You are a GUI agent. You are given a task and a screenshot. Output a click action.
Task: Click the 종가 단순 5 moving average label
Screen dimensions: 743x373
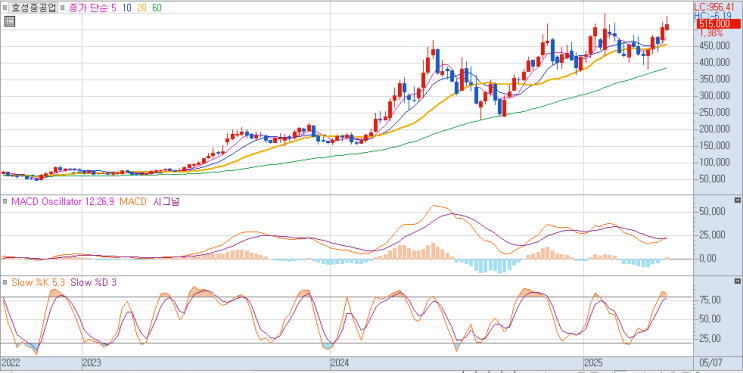[92, 8]
